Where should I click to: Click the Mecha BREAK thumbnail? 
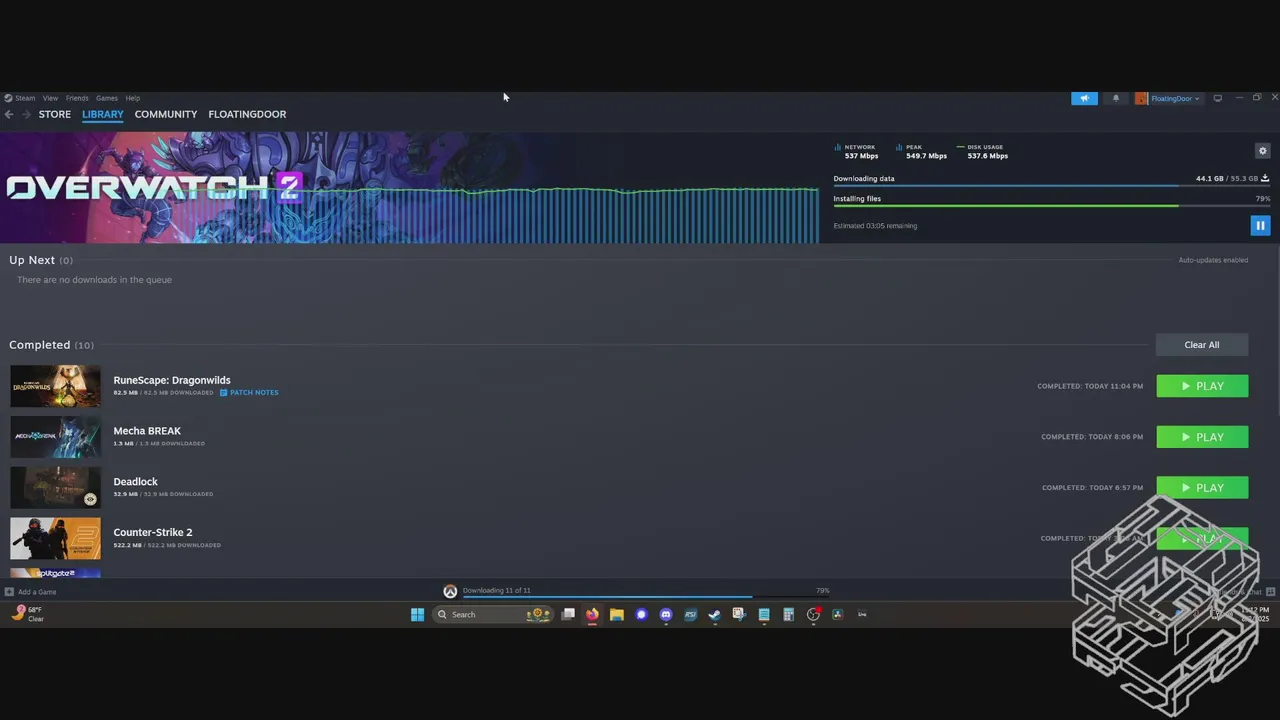(55, 437)
